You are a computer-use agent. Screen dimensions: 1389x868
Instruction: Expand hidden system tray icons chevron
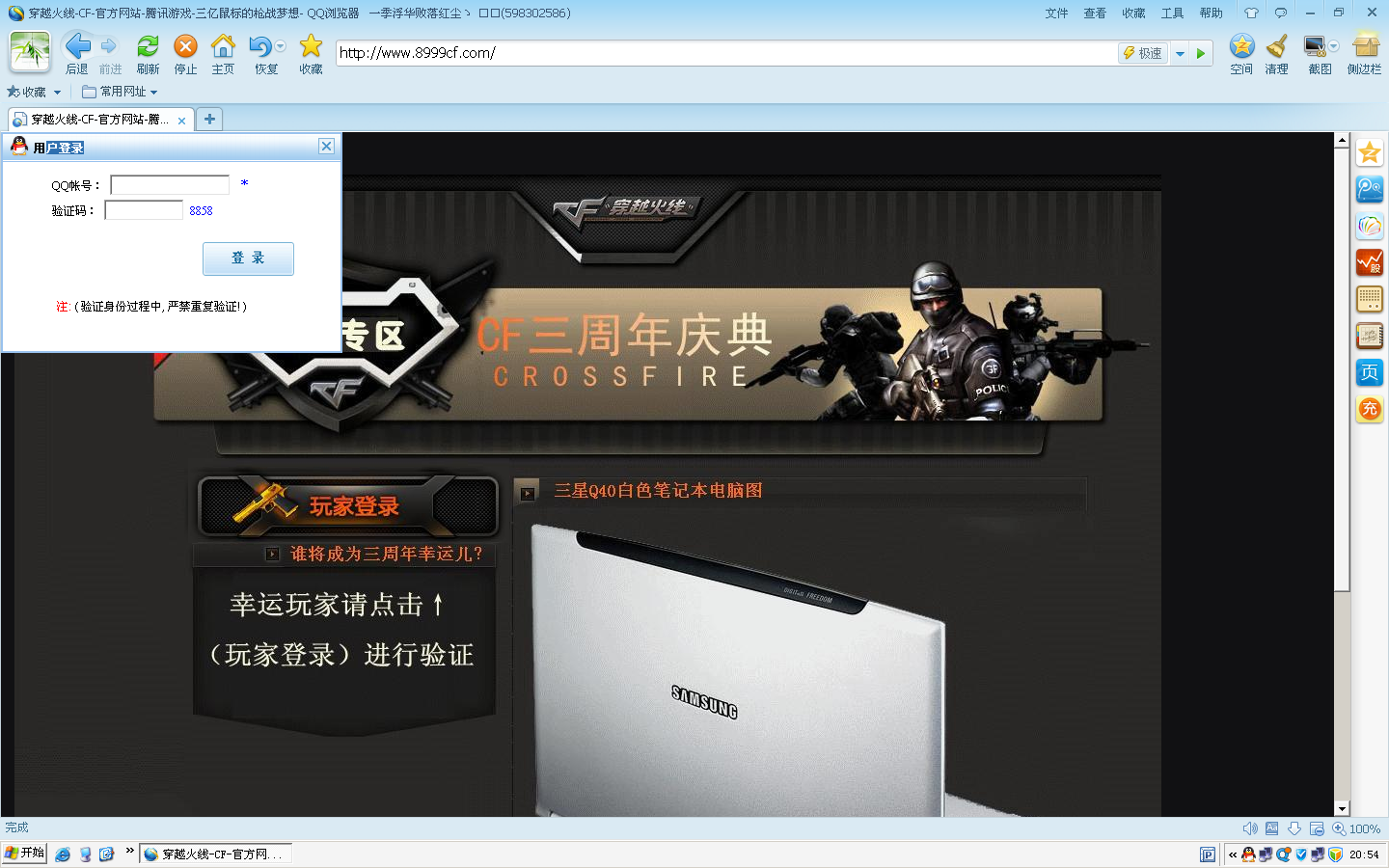[1233, 854]
